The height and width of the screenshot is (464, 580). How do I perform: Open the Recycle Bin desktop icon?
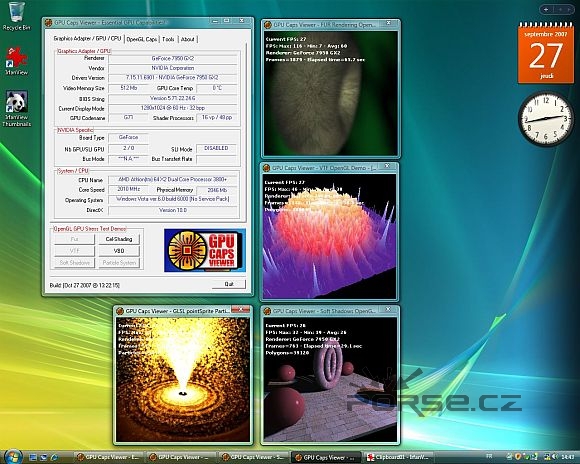coord(16,13)
